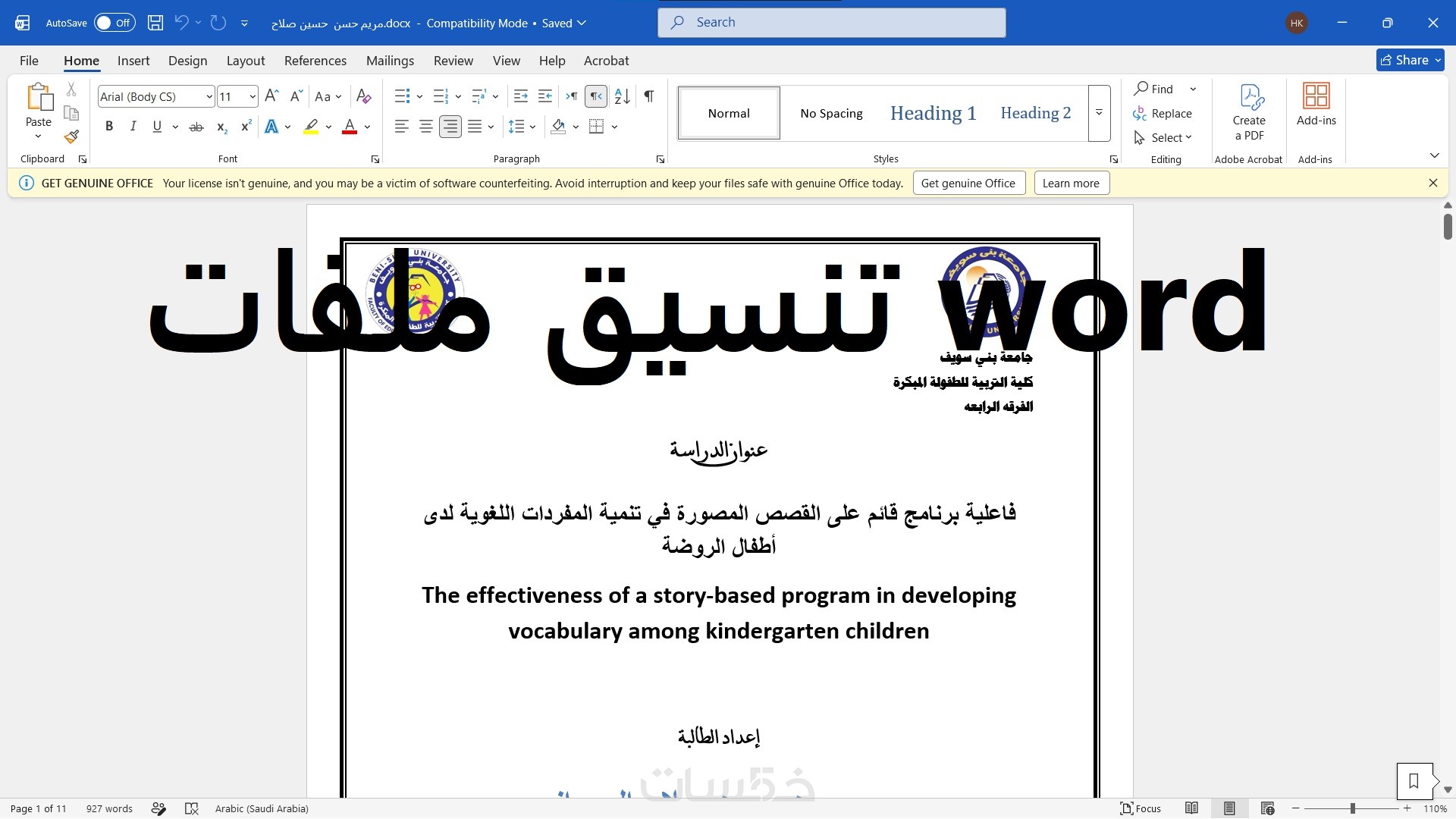Switch to the Insert tab

coord(133,61)
